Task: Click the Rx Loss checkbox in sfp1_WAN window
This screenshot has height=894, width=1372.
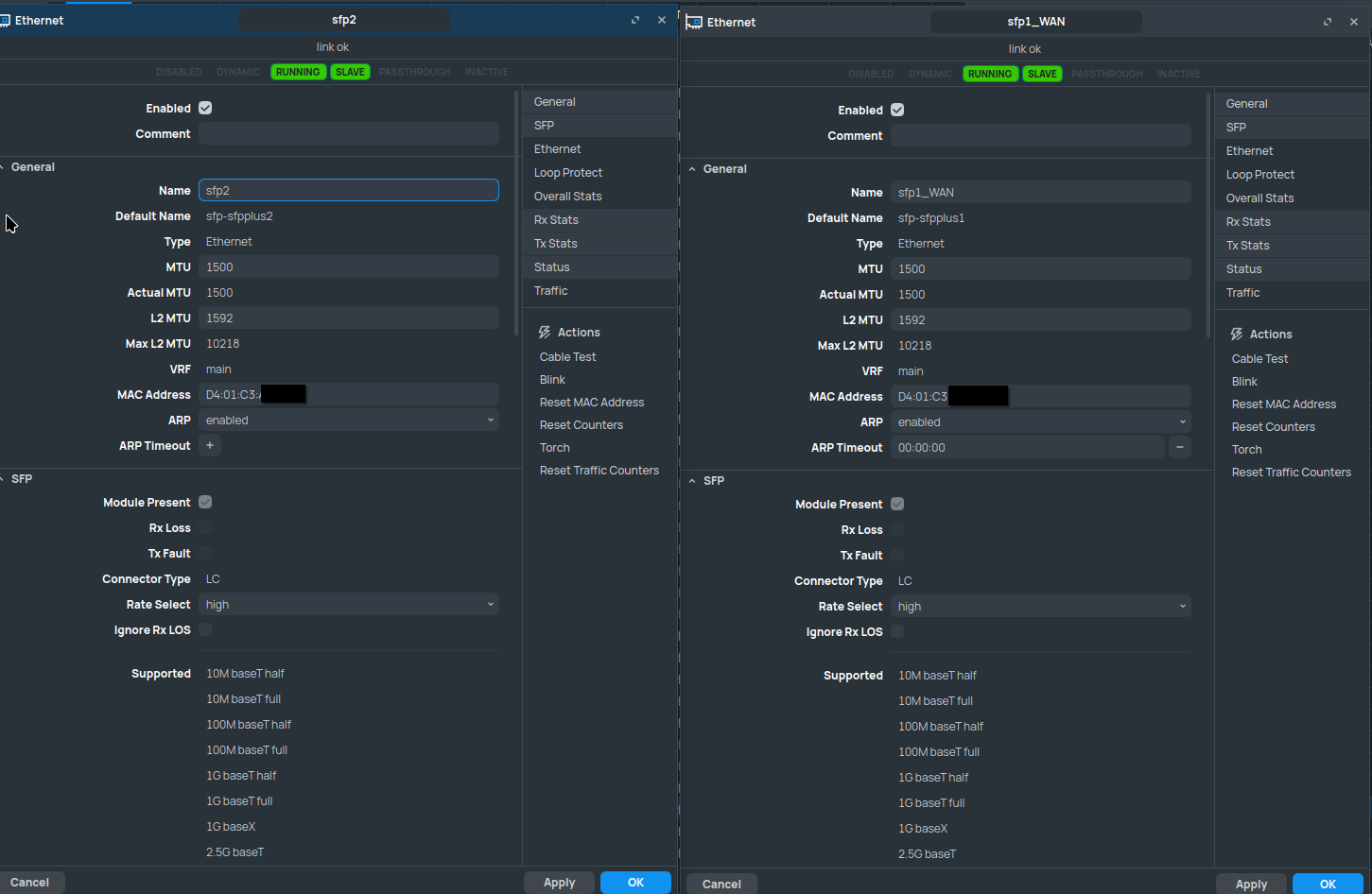Action: (897, 529)
